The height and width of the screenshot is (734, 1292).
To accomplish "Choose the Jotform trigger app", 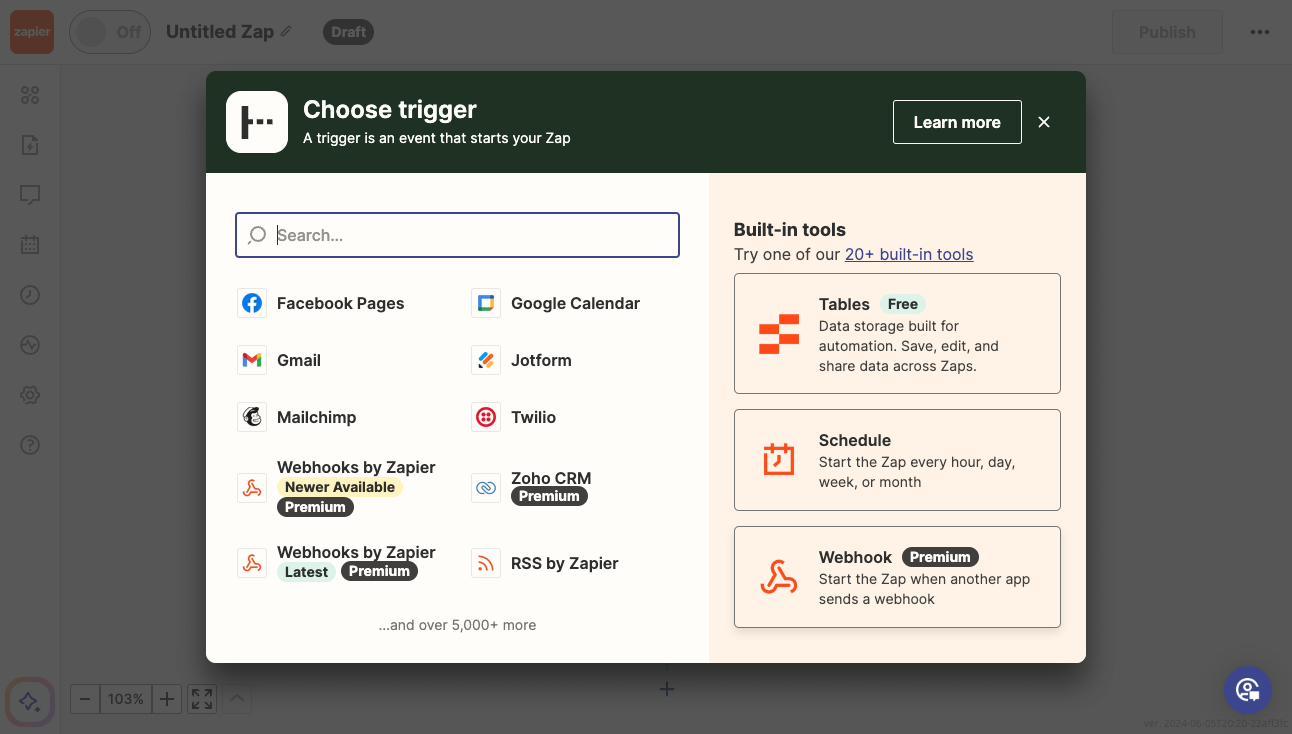I will [x=522, y=360].
